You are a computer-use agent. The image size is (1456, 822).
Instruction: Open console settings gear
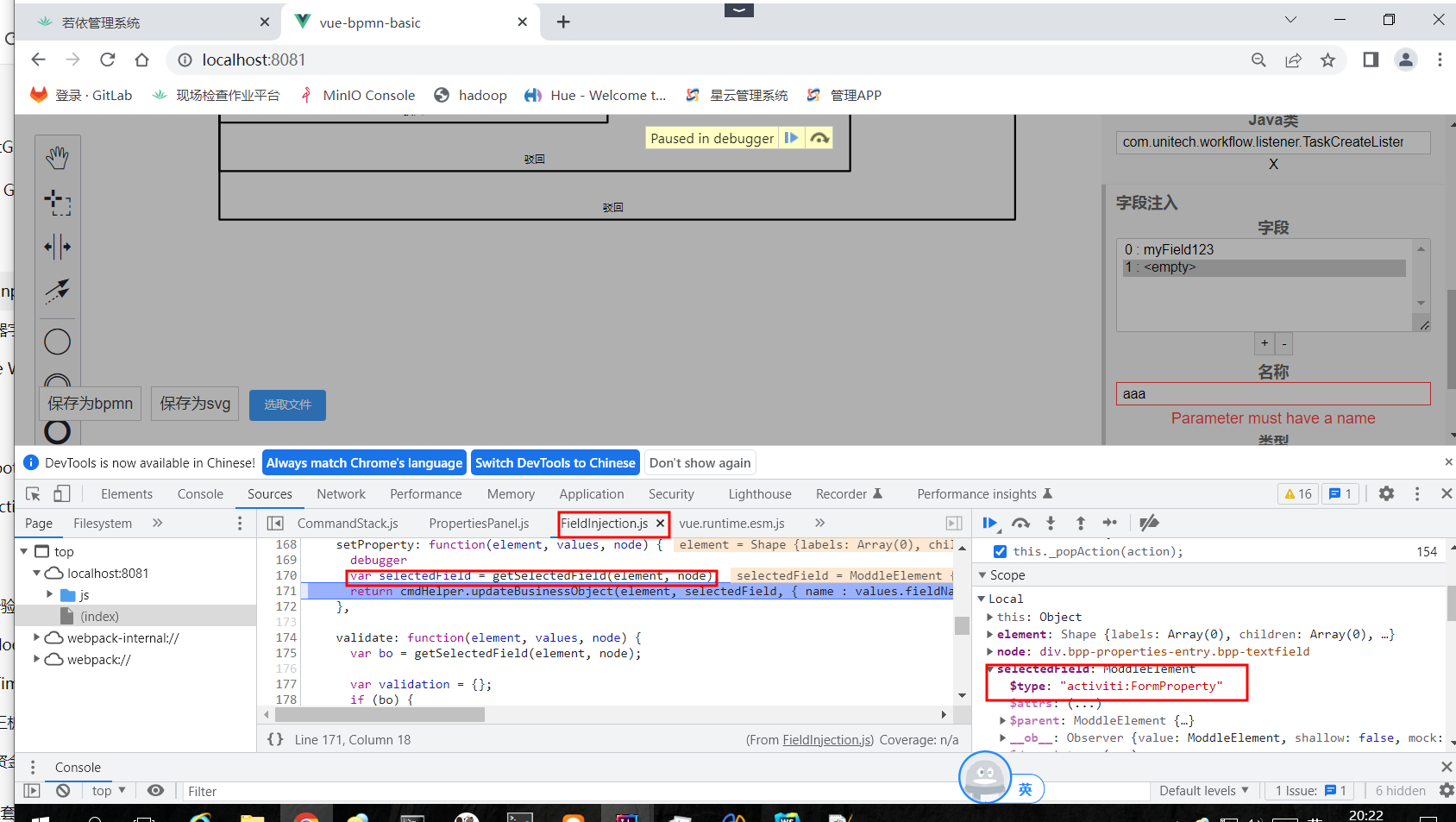click(1447, 790)
